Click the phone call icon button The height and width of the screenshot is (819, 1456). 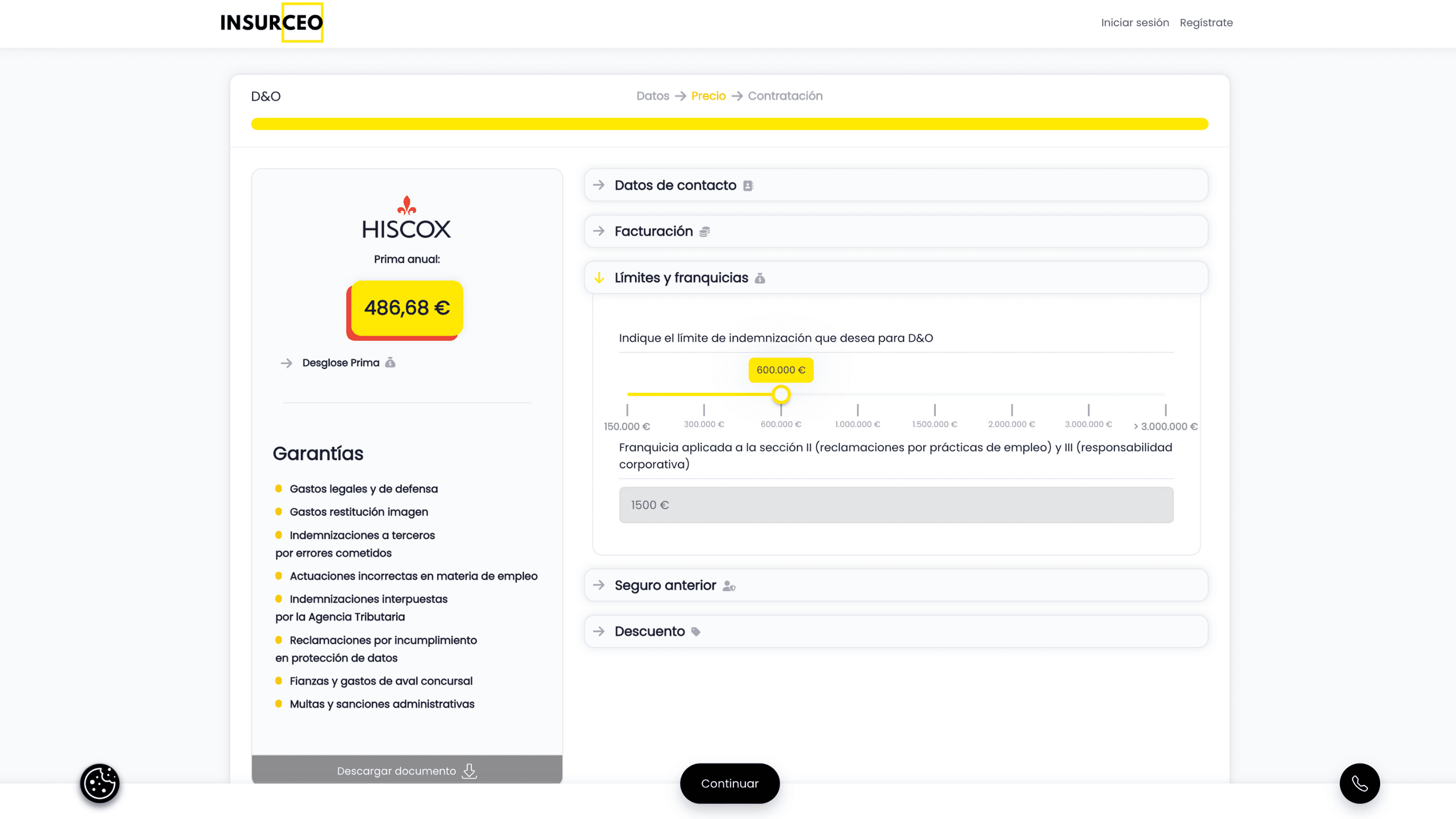(x=1359, y=784)
